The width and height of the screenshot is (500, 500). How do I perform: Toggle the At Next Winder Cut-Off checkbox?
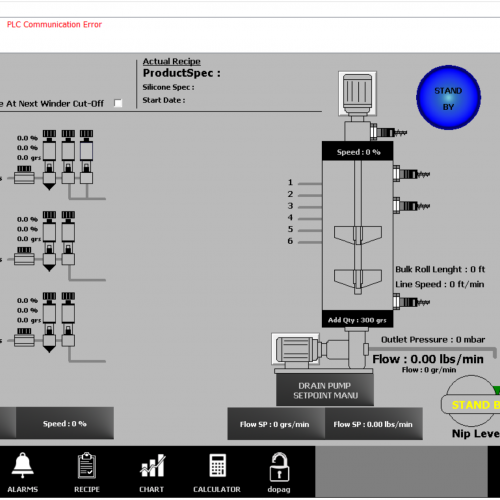point(118,103)
